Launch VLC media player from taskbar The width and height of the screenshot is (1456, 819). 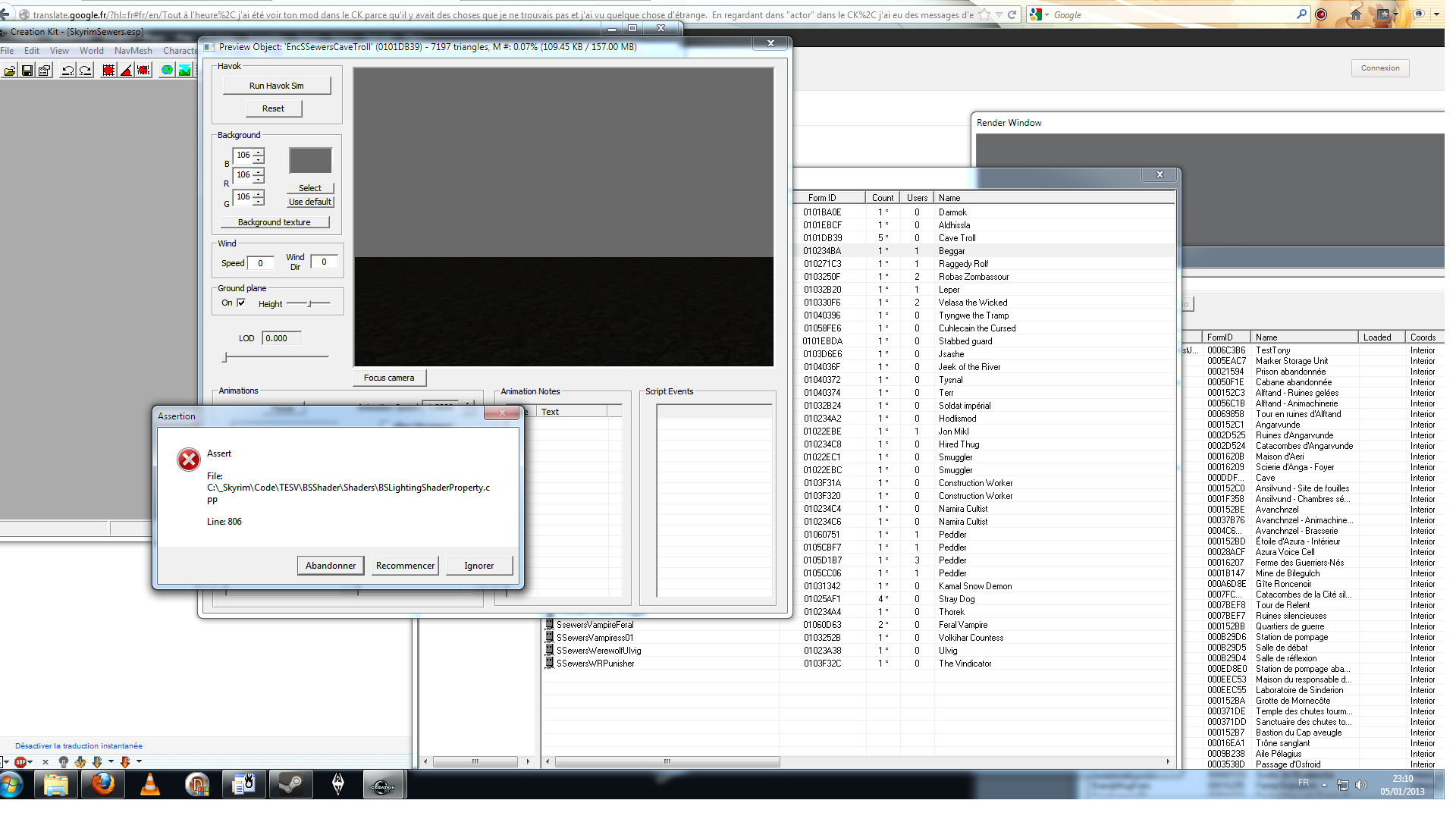click(x=150, y=785)
